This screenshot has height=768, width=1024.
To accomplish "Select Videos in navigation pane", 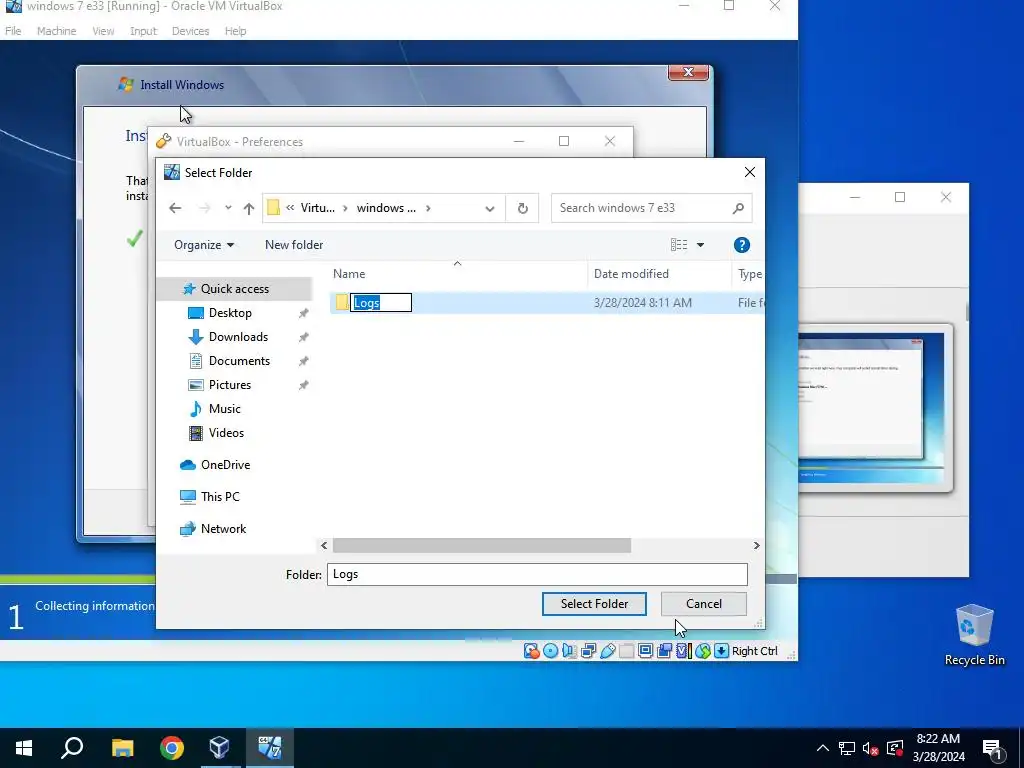I will [x=227, y=433].
